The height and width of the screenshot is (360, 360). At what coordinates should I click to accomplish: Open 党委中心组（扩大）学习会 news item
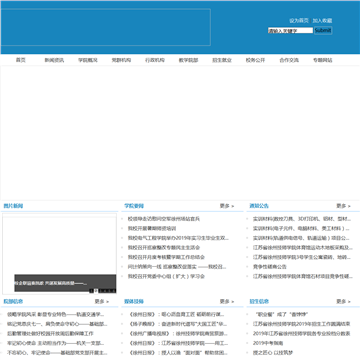166,276
